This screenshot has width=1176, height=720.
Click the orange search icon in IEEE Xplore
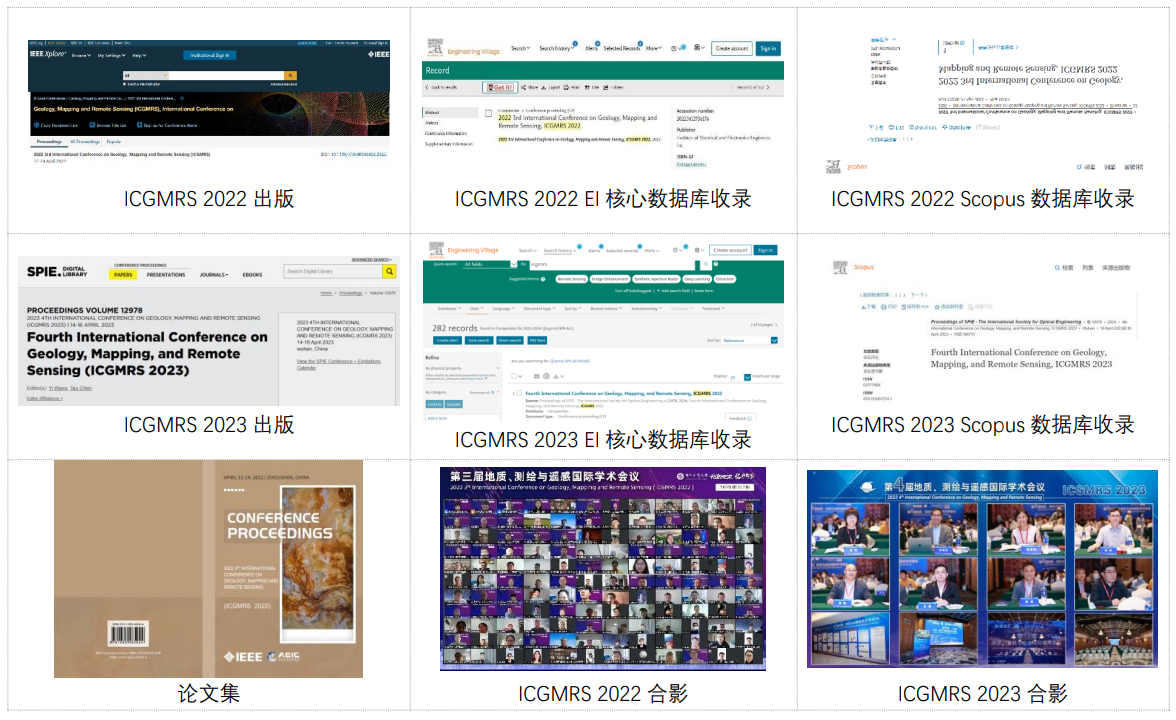(x=291, y=76)
